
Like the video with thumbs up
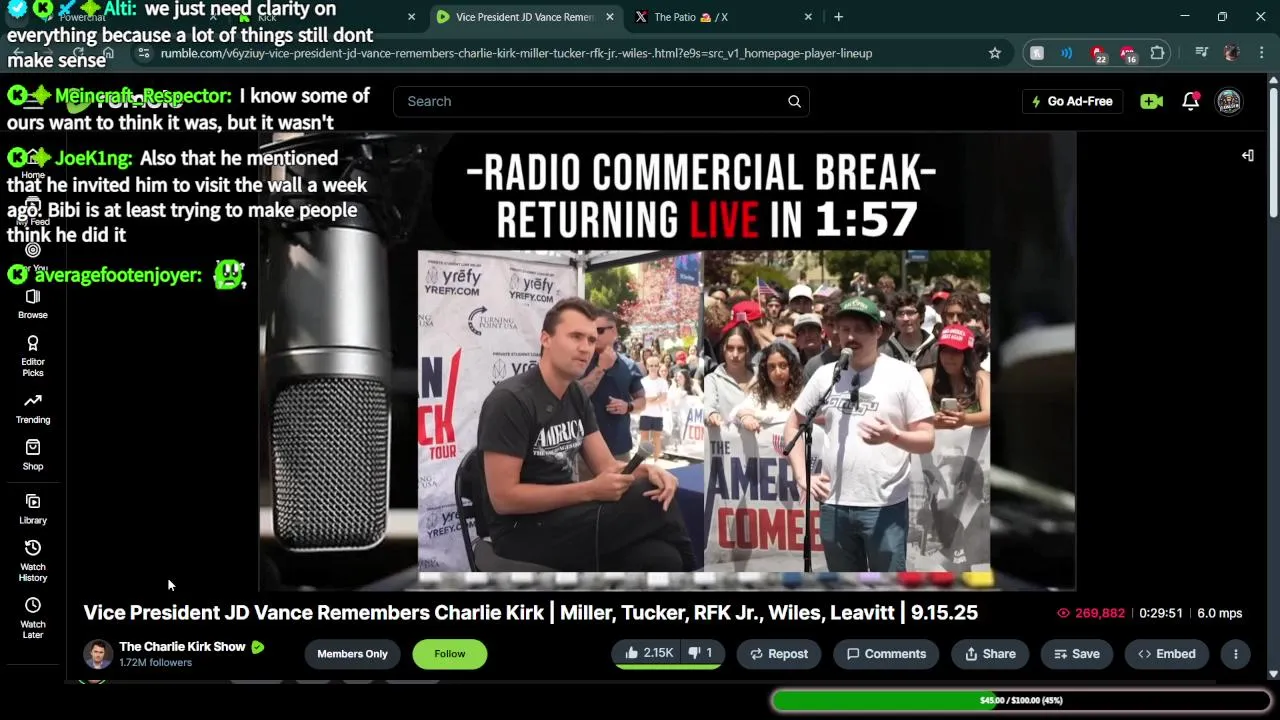click(647, 653)
